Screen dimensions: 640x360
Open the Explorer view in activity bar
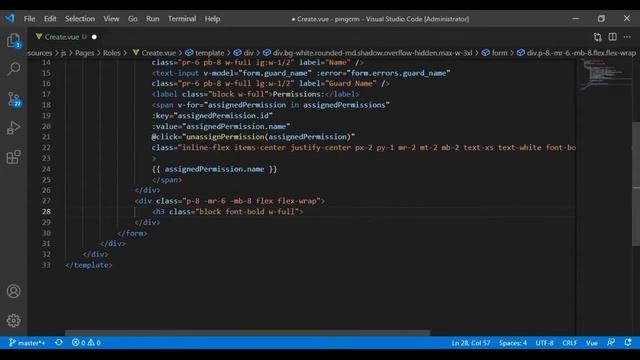pyautogui.click(x=13, y=40)
